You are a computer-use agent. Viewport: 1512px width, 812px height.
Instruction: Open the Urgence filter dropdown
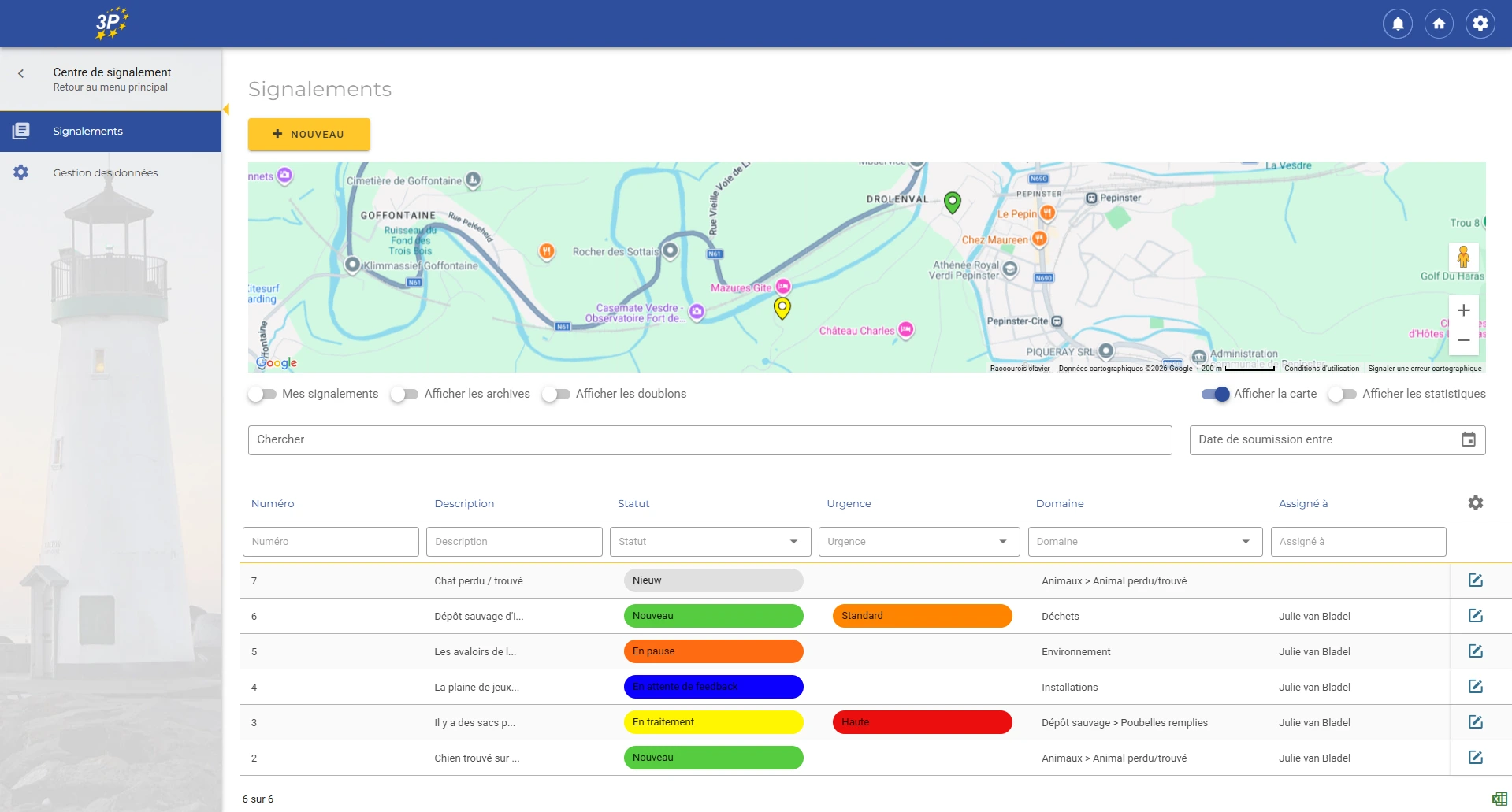coord(919,542)
